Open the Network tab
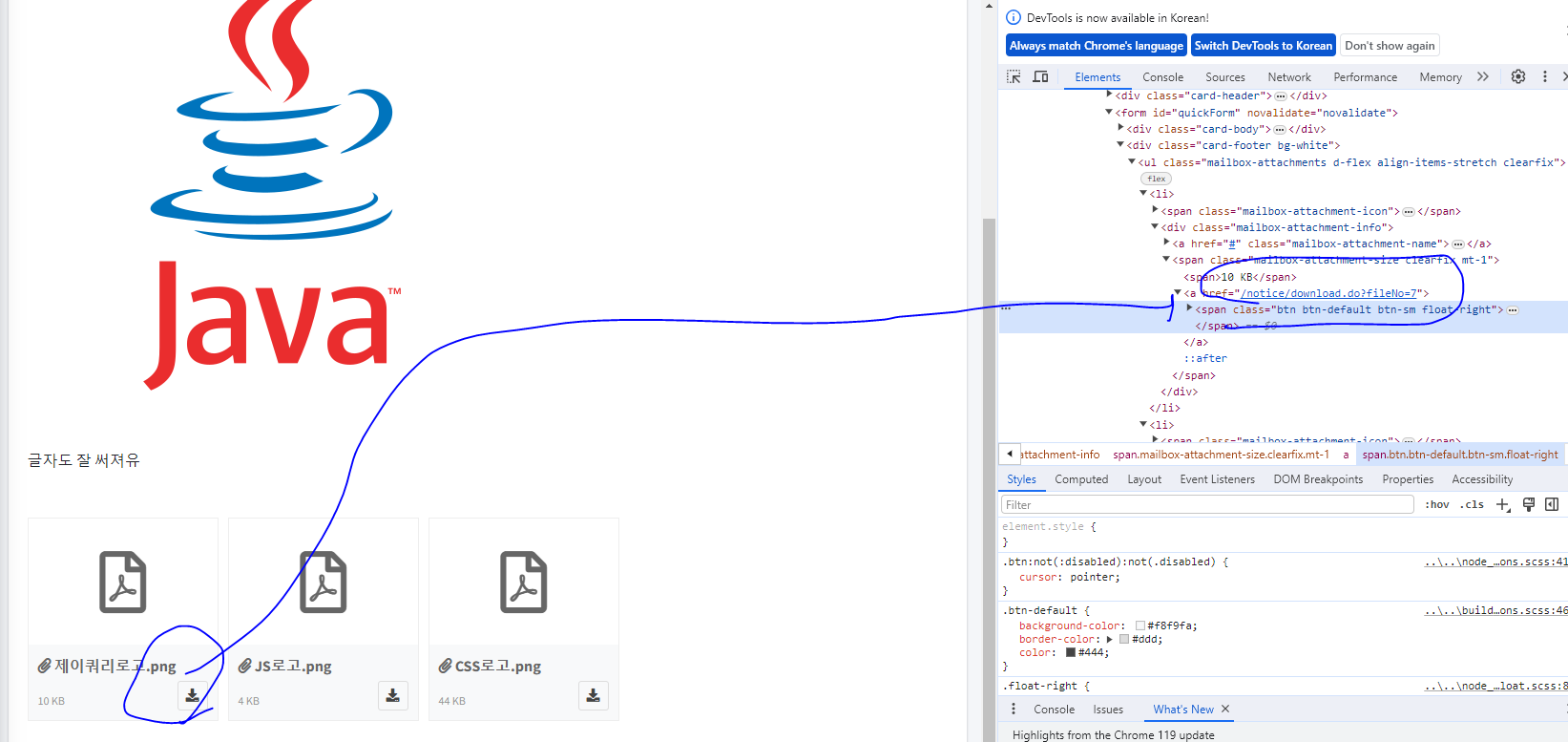The width and height of the screenshot is (1568, 742). (1289, 77)
